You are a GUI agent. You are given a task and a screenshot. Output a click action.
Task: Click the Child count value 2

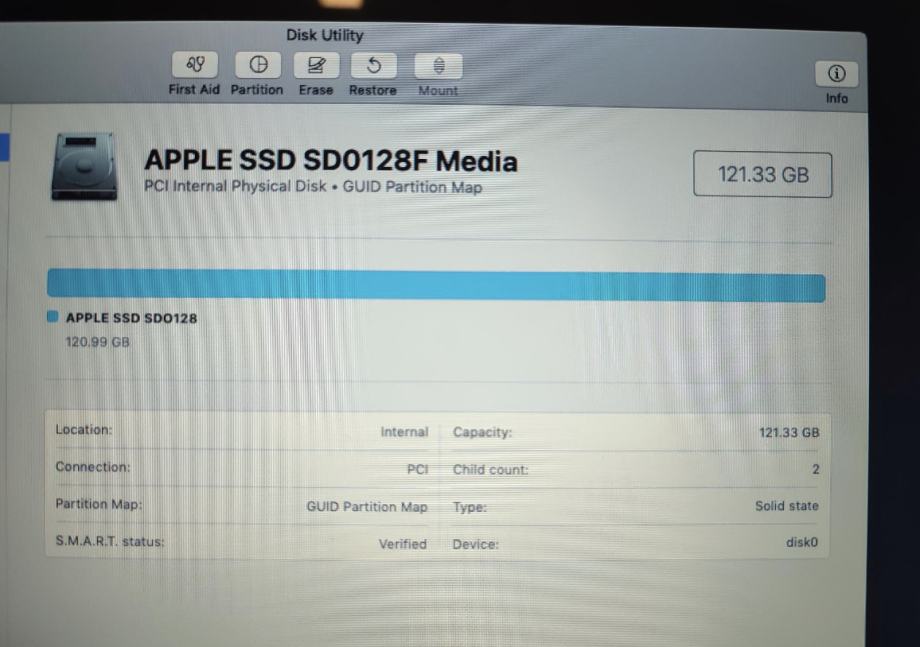[x=816, y=469]
